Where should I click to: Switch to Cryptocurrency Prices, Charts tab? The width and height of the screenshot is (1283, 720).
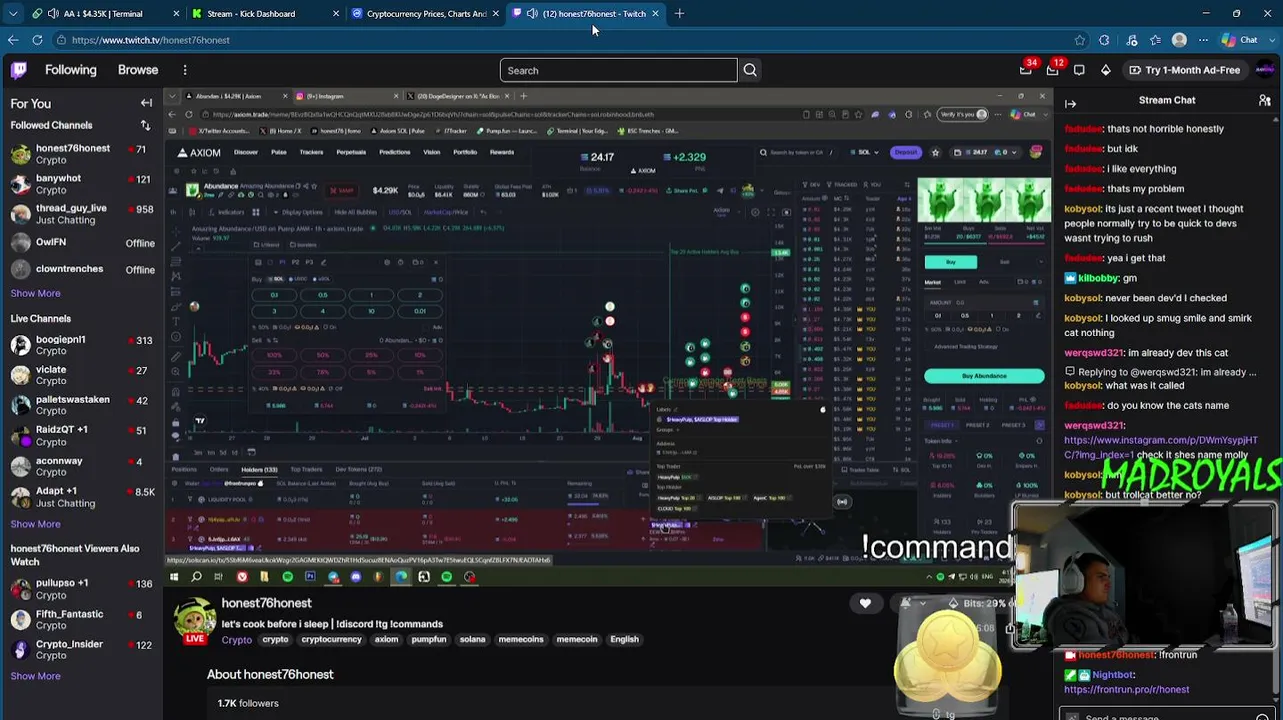[x=426, y=14]
